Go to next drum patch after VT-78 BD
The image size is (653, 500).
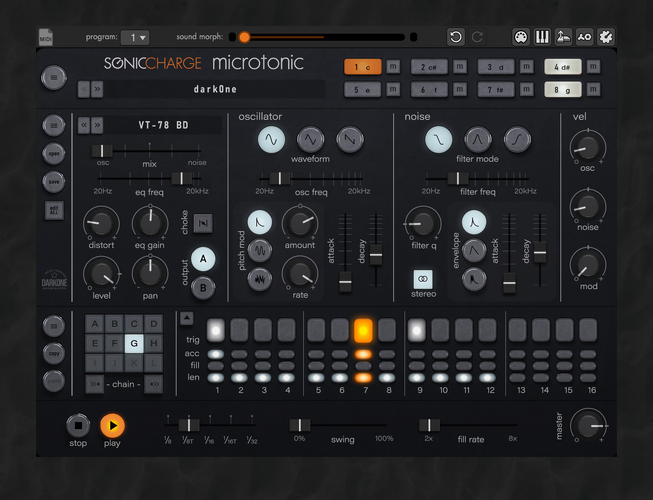97,125
